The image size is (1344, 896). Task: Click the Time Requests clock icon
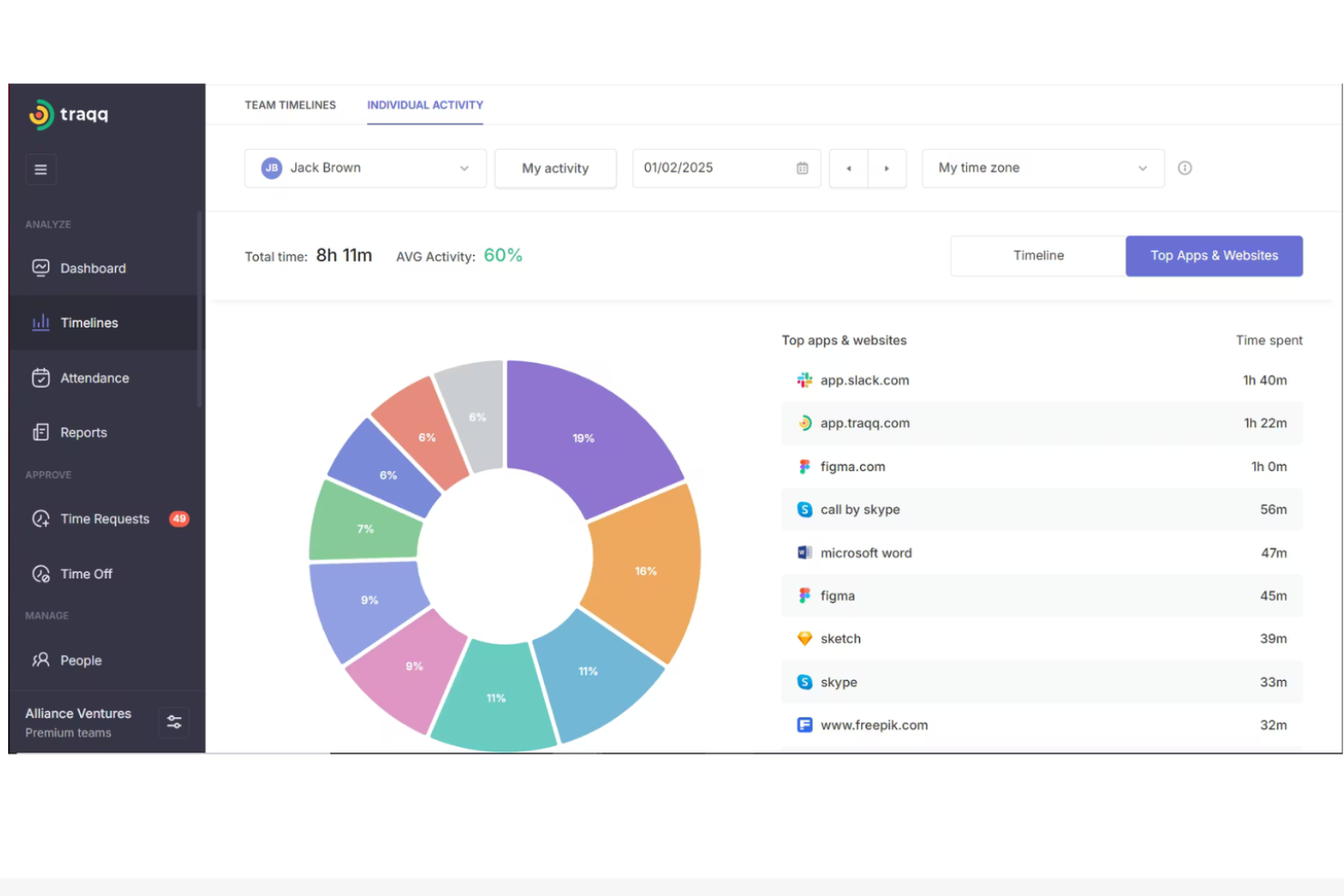41,518
